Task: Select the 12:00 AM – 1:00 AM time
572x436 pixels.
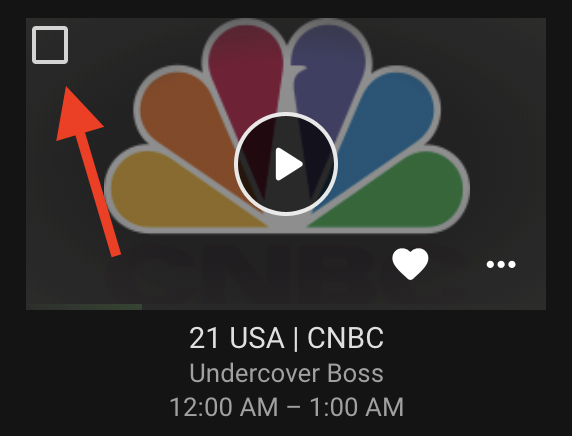Action: [286, 407]
